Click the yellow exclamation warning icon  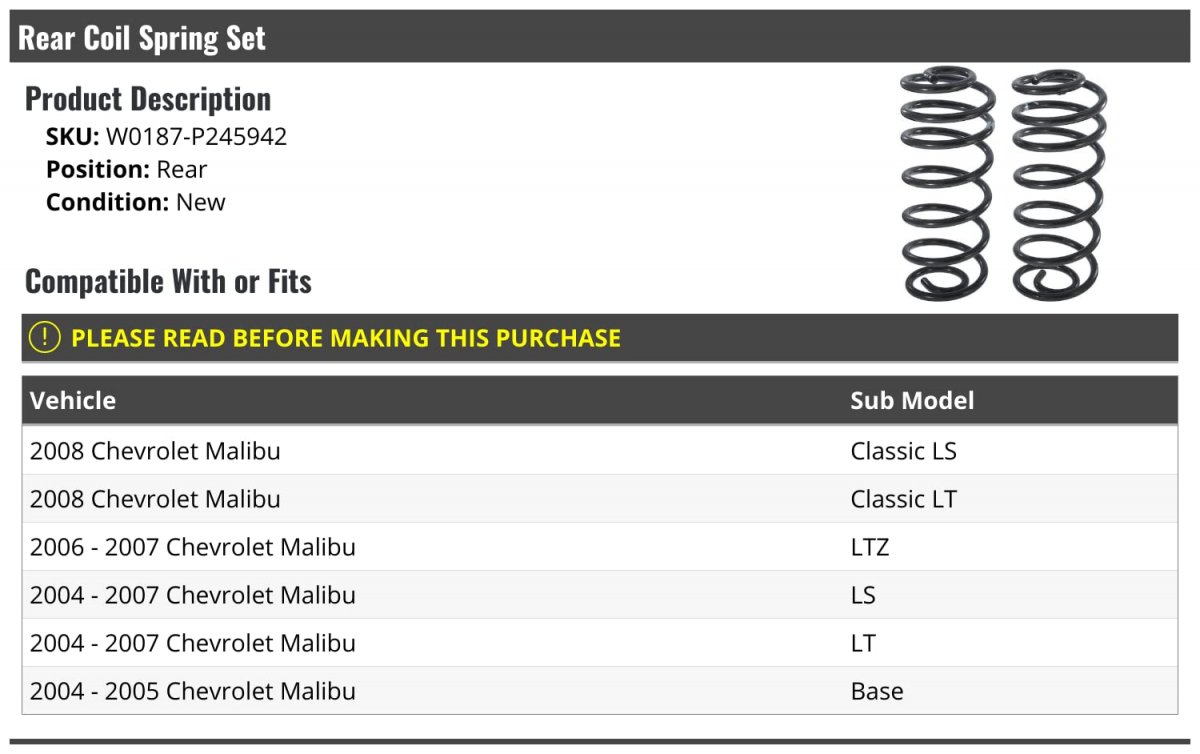(x=45, y=338)
